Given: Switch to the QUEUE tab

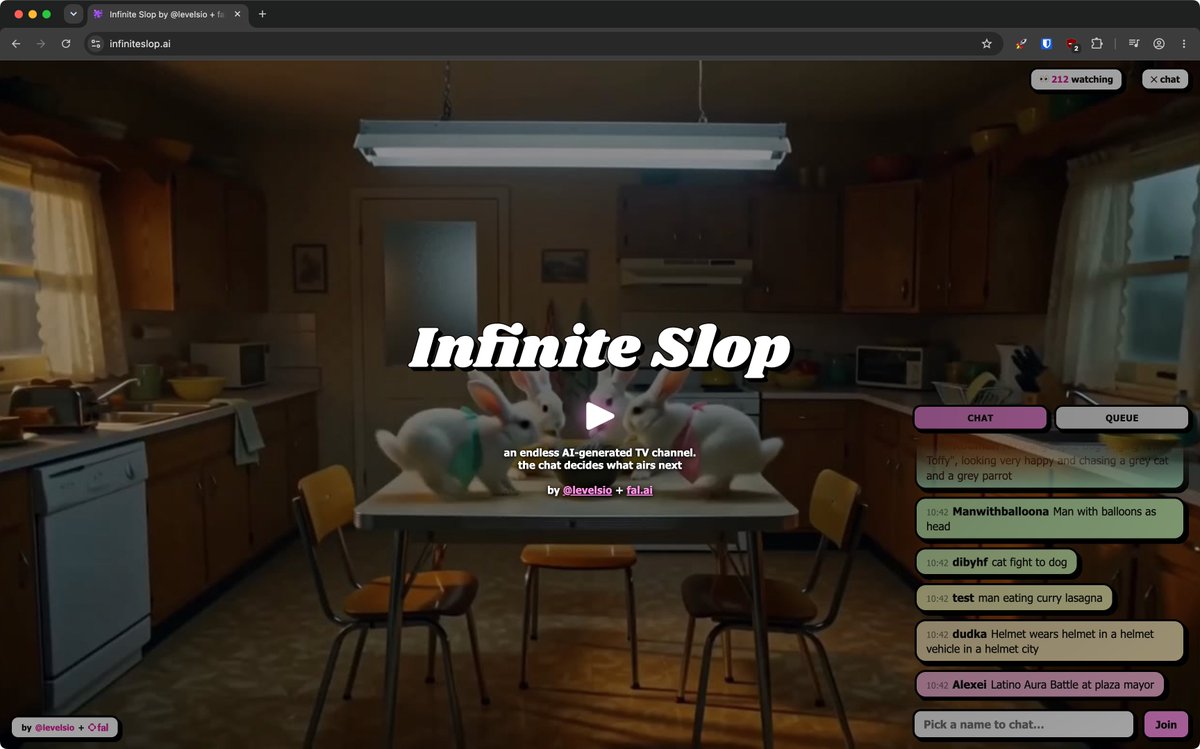Looking at the screenshot, I should tap(1122, 418).
